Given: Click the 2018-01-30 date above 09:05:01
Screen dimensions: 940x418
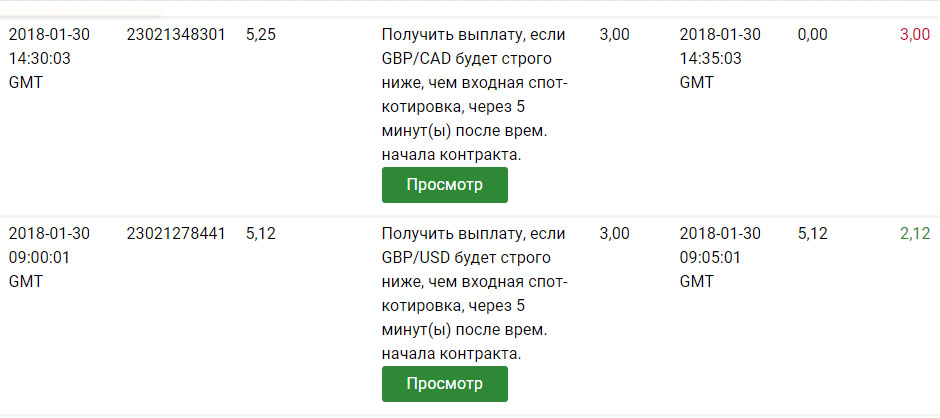Looking at the screenshot, I should pyautogui.click(x=719, y=234).
